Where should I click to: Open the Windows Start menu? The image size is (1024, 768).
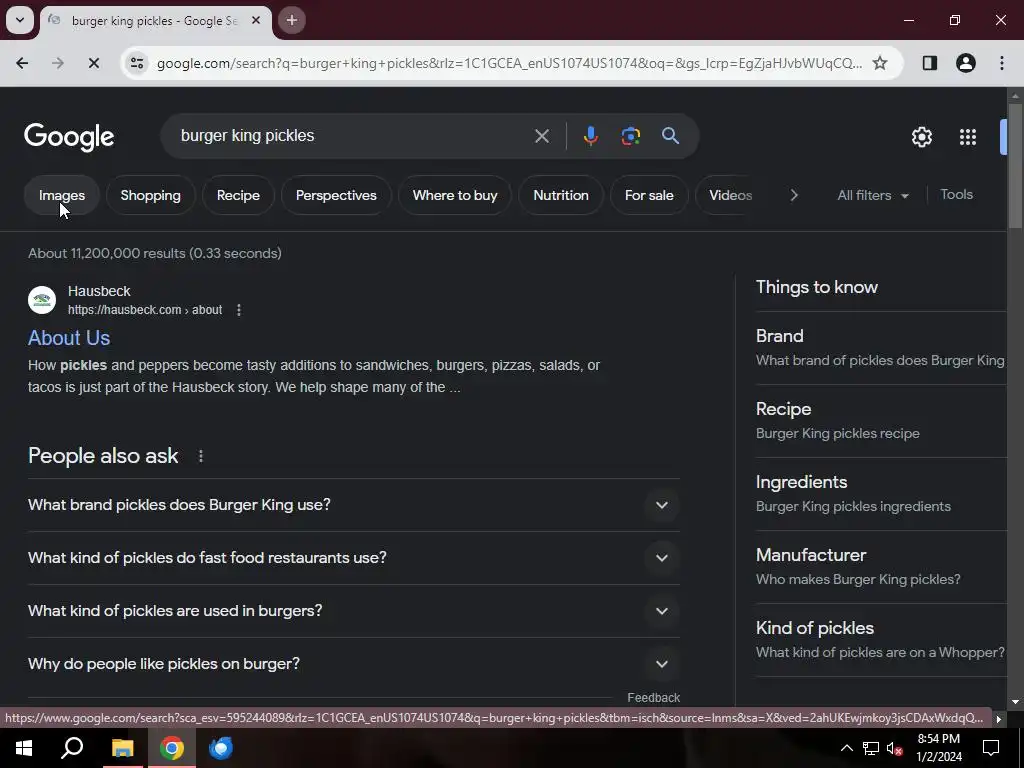coord(24,748)
